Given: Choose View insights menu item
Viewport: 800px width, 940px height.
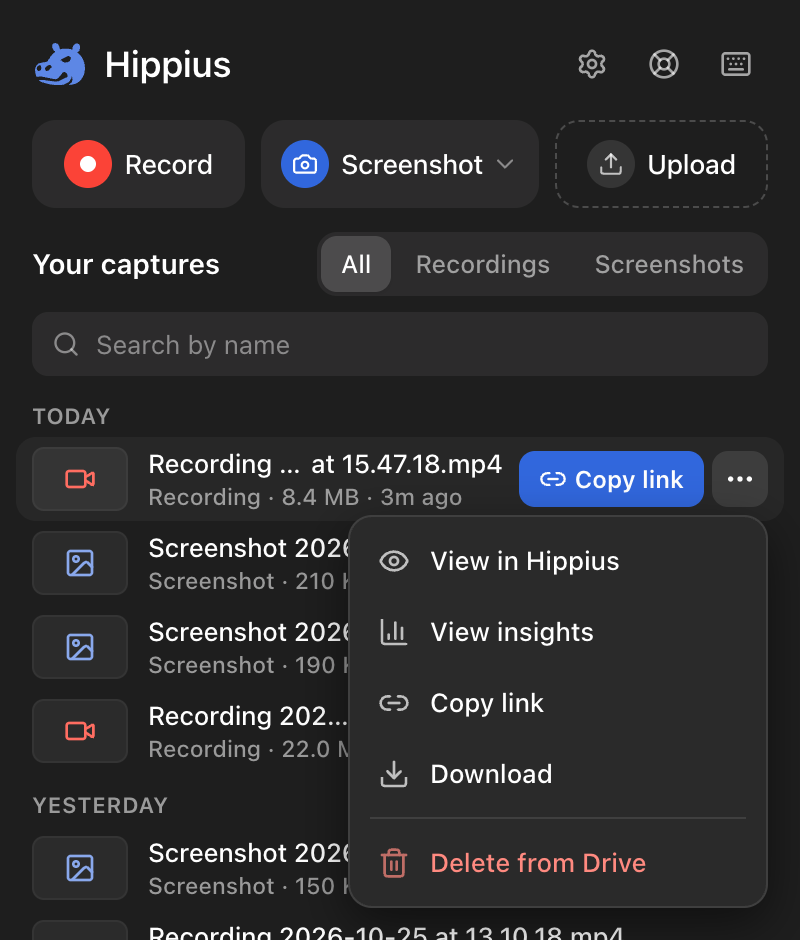Looking at the screenshot, I should tap(558, 632).
